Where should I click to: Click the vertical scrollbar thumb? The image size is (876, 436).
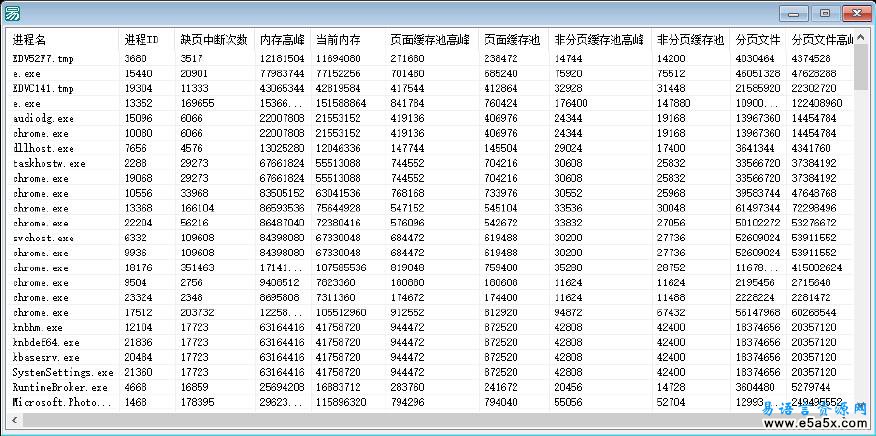click(x=861, y=67)
